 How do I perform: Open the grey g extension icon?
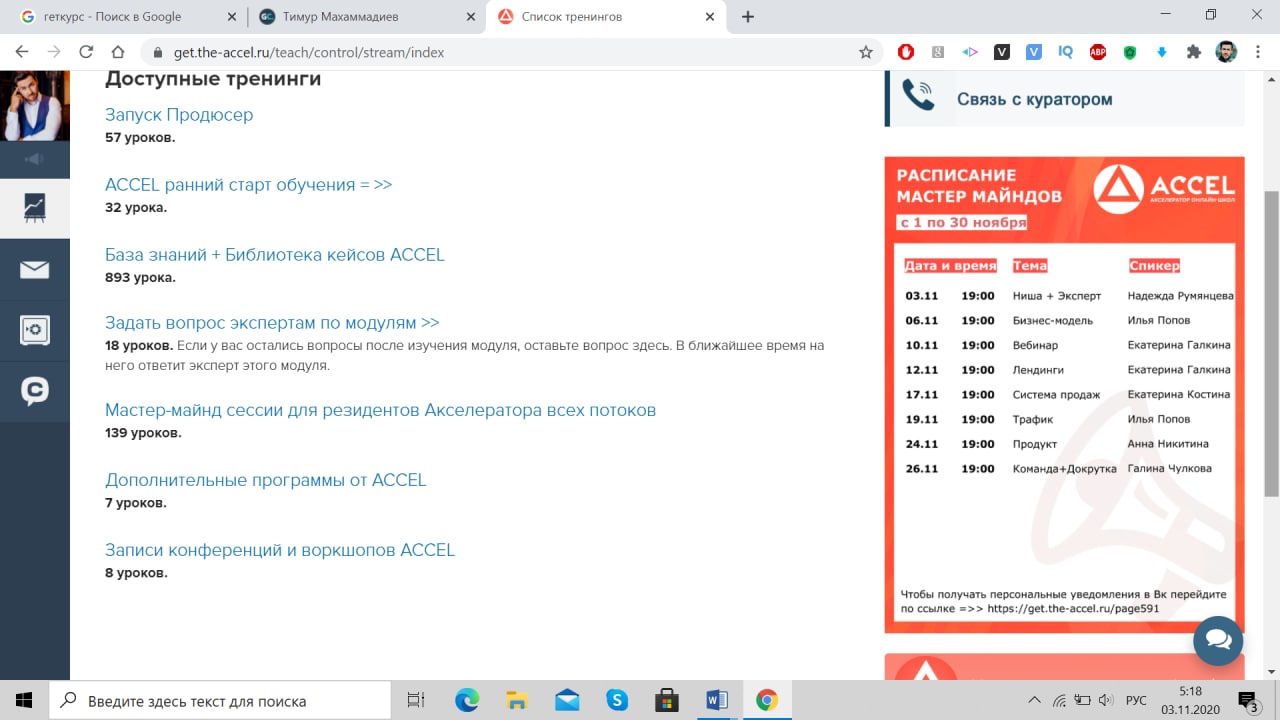[938, 52]
